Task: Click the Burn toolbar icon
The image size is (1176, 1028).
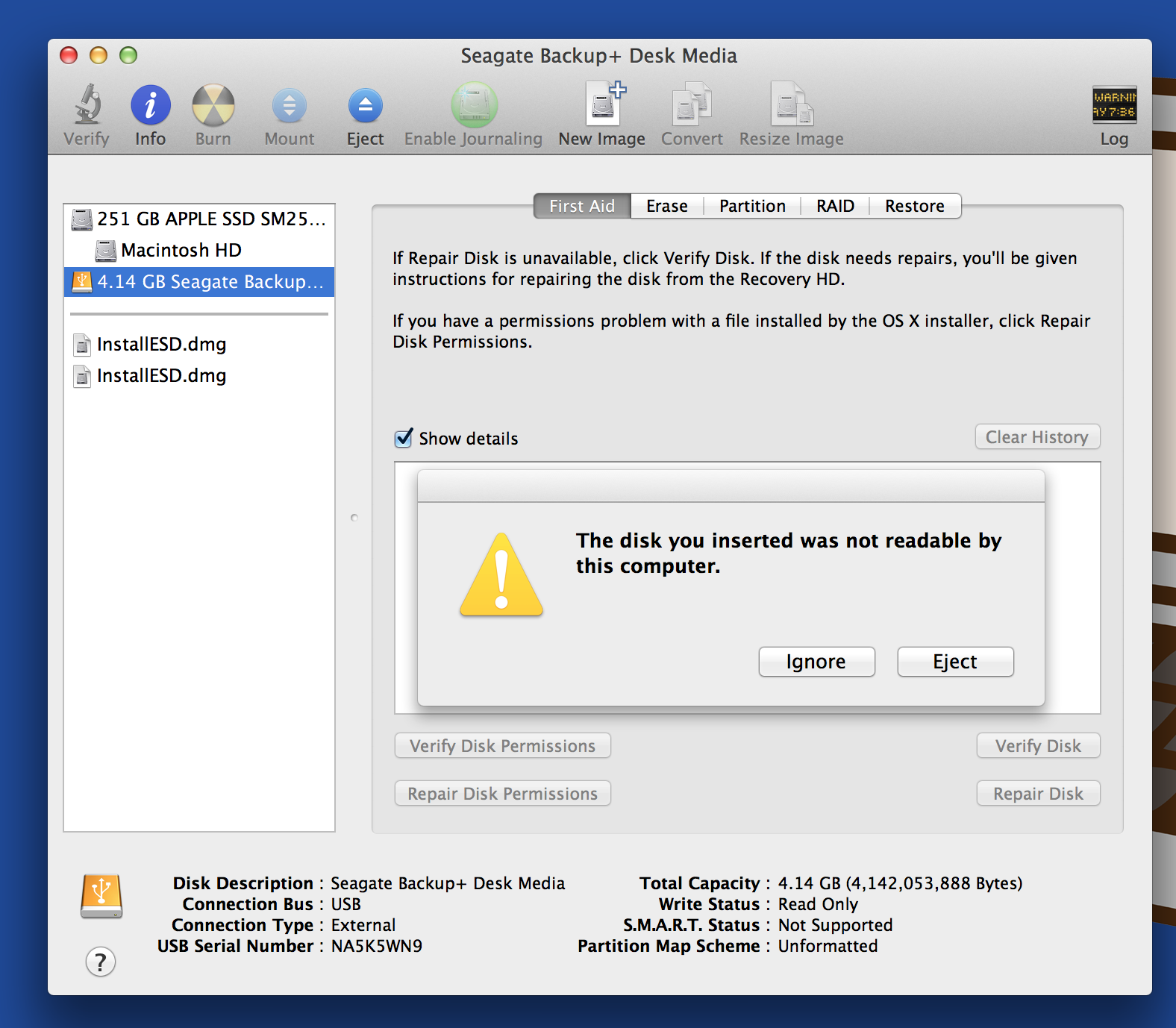Action: coord(213,104)
